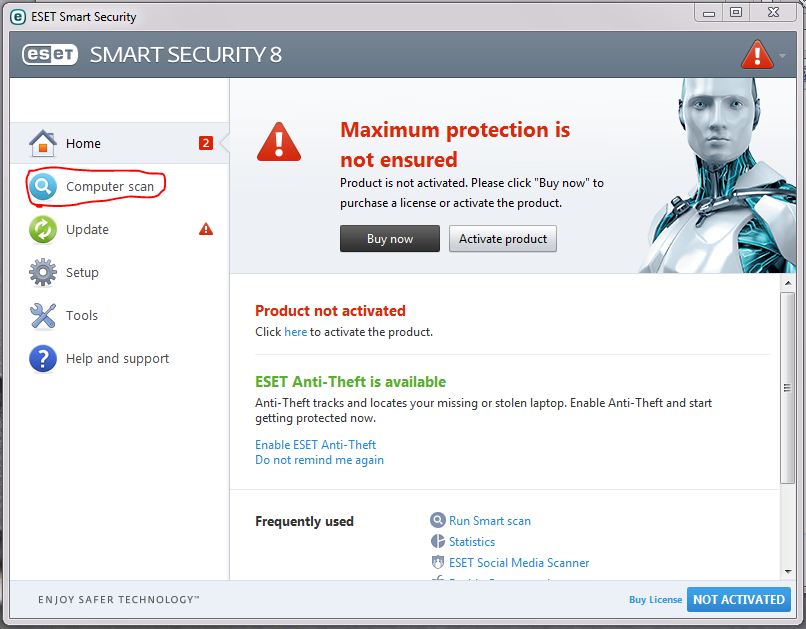
Task: Click the Home house icon in sidebar
Action: click(42, 143)
